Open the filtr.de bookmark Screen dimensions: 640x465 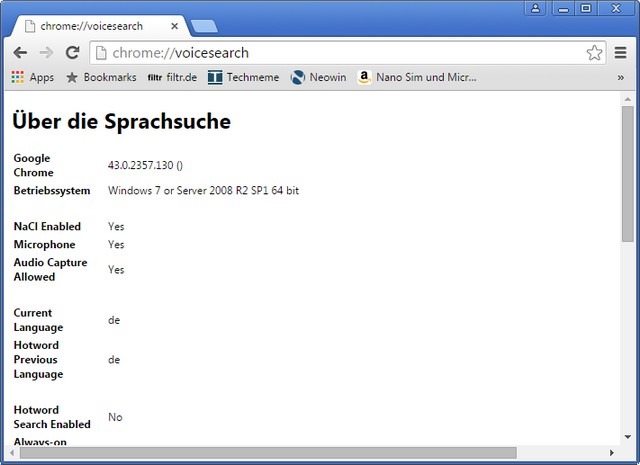[x=173, y=77]
